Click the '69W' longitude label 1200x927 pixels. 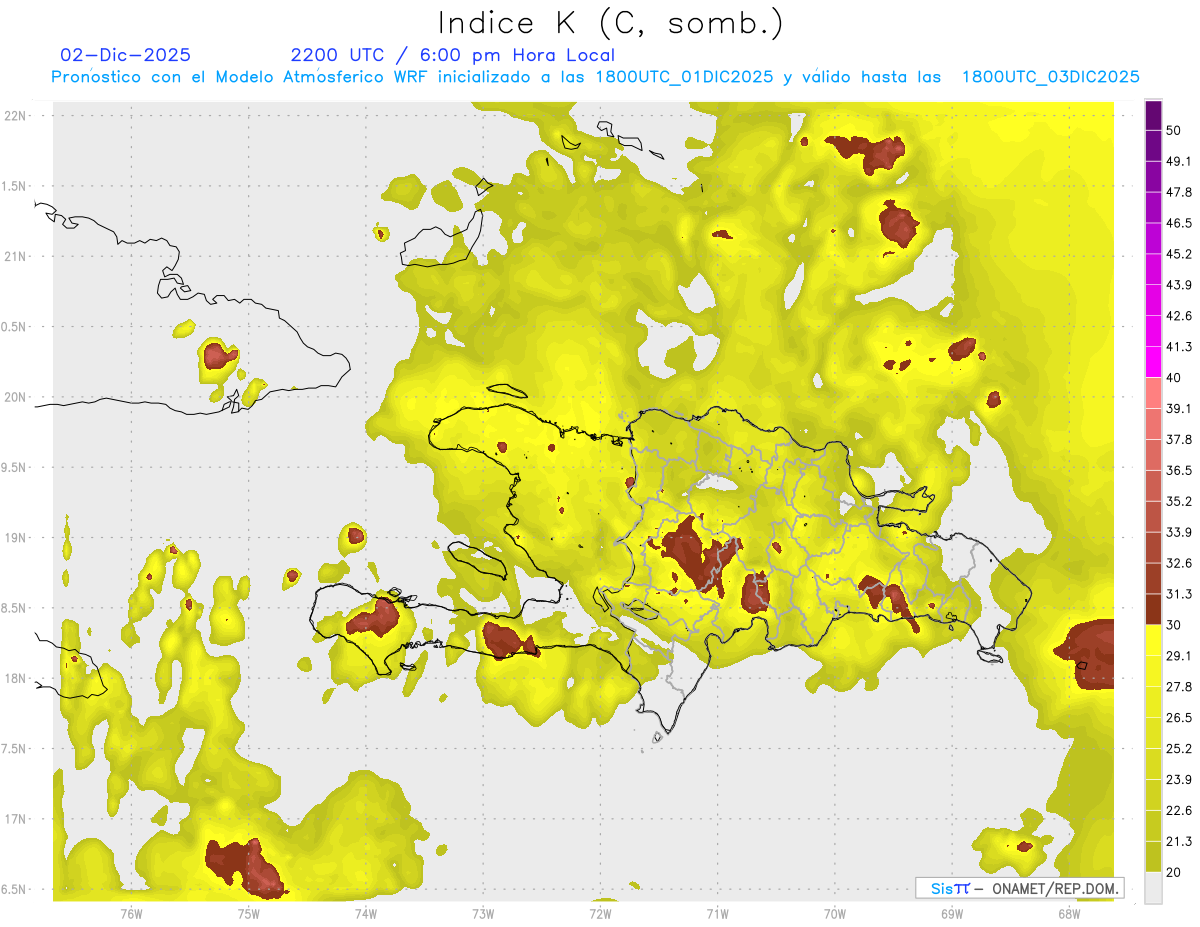coord(952,913)
